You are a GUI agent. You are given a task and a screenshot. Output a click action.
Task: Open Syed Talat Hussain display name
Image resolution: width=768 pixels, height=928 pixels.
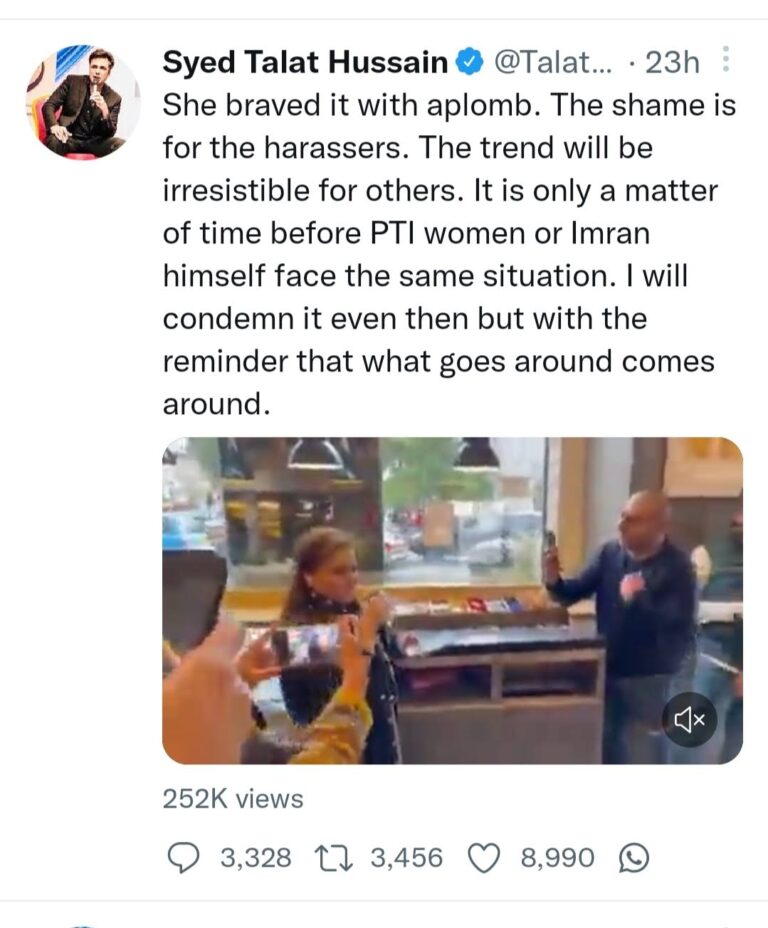[305, 62]
